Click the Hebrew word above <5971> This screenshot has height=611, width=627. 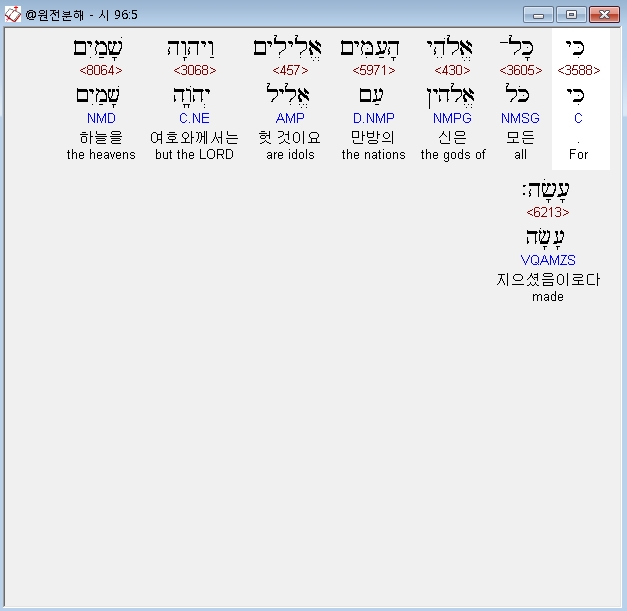point(370,48)
